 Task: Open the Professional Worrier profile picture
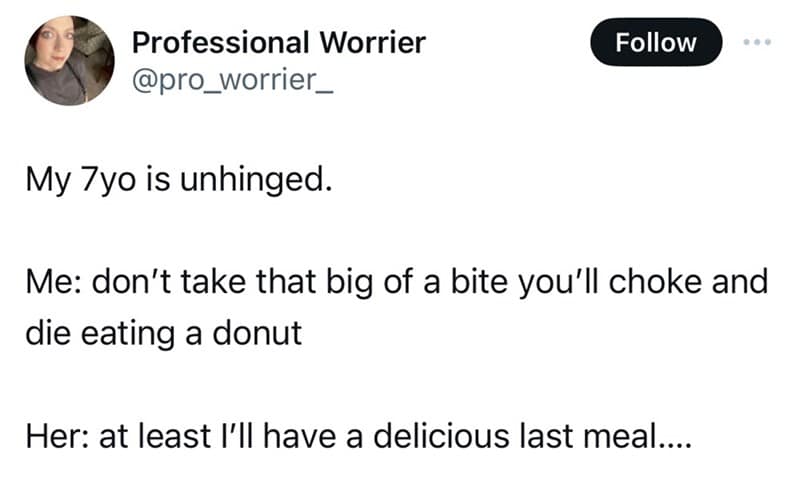(69, 62)
